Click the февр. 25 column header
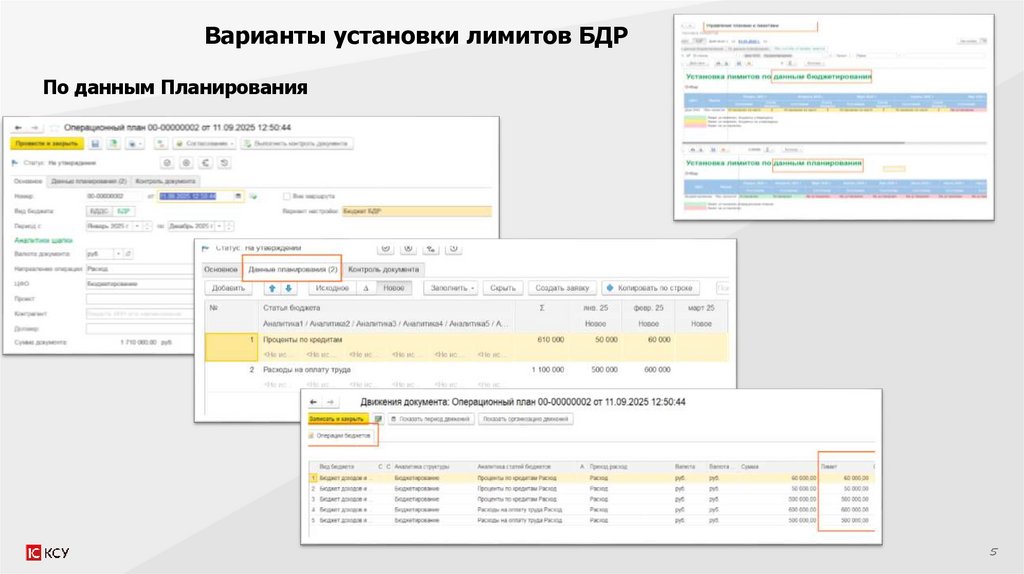Viewport: 1024px width, 574px height. [x=648, y=308]
